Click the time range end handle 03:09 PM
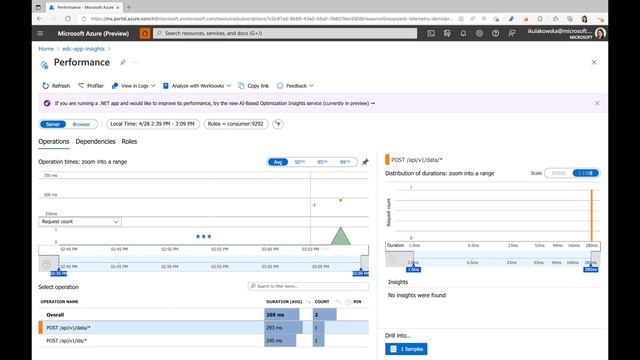This screenshot has height=360, width=640. 360,273
